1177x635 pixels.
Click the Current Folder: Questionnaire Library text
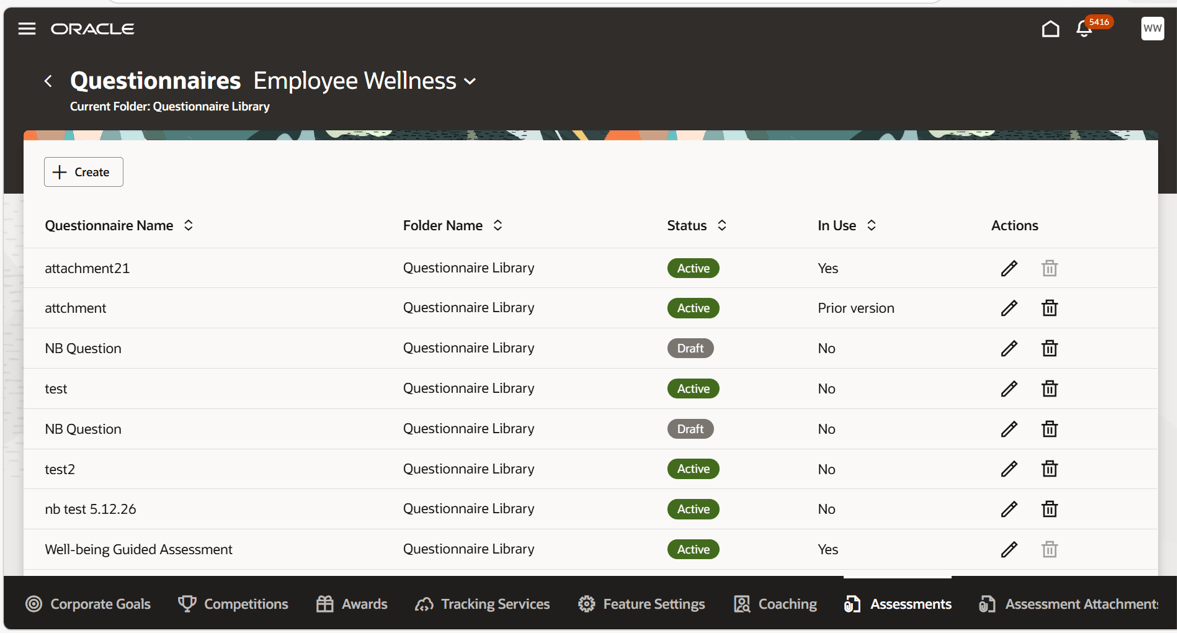(170, 107)
